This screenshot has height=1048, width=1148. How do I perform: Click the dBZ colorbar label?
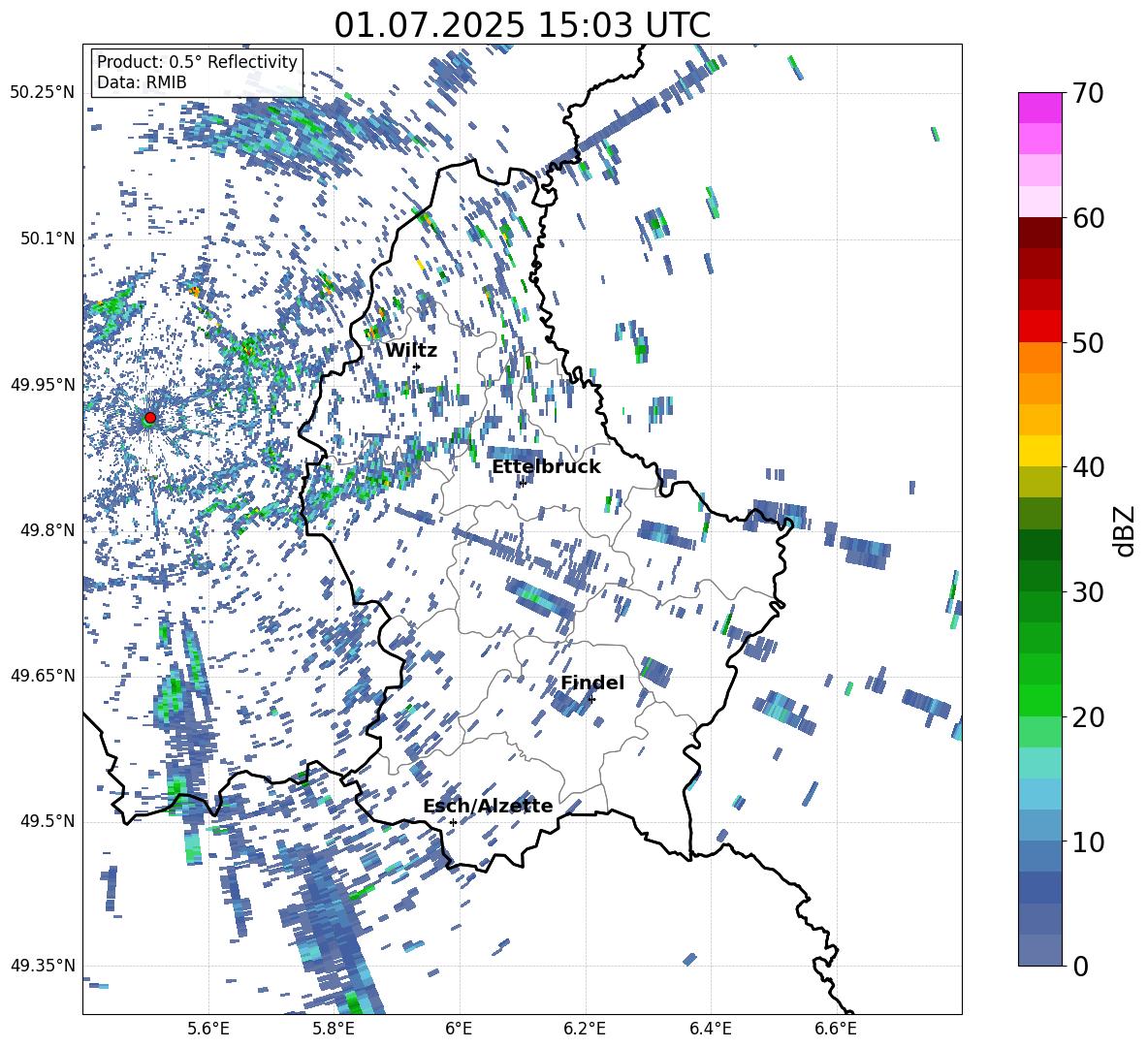click(1124, 530)
